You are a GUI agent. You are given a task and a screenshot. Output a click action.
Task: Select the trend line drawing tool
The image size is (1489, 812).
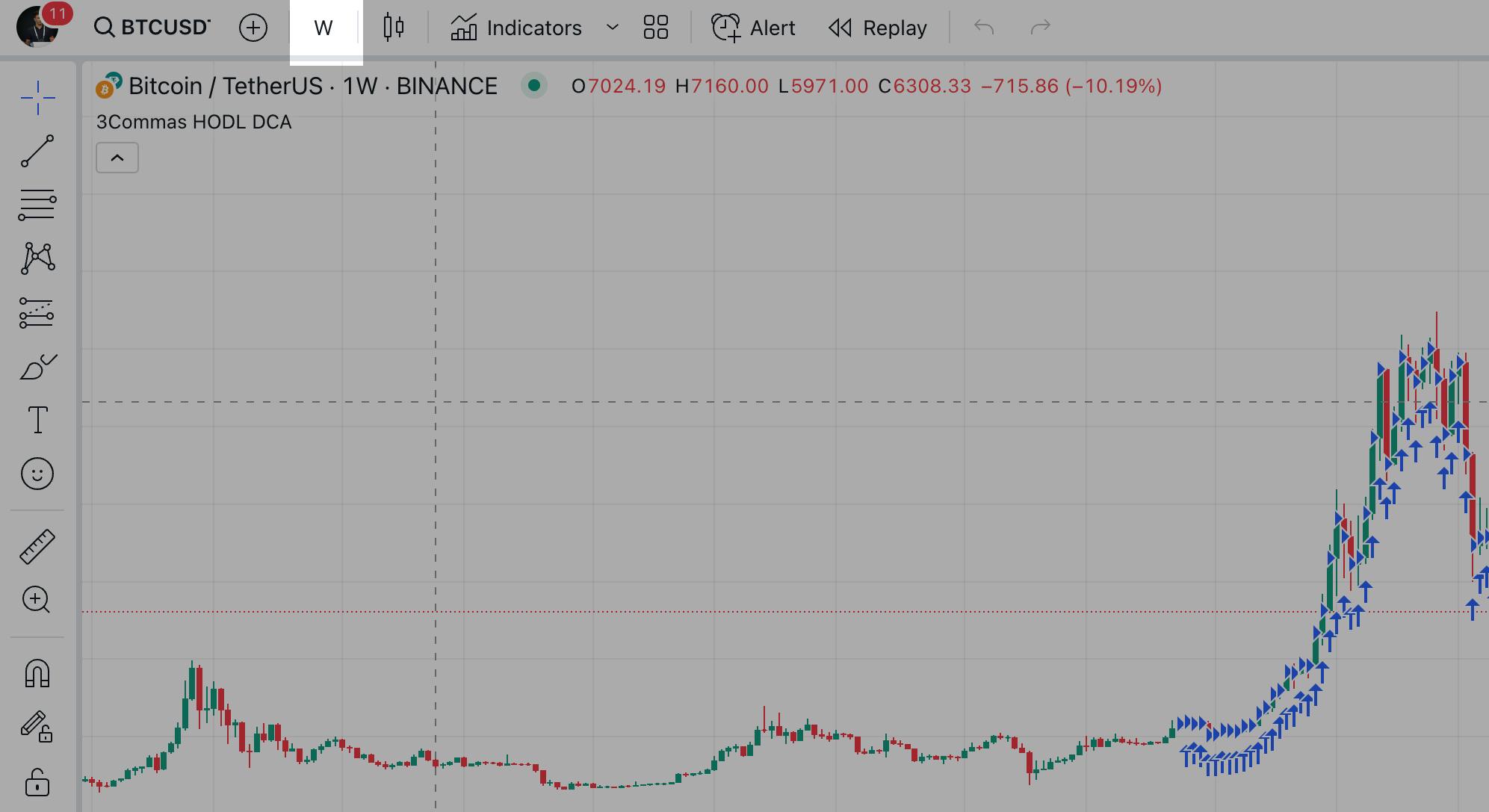(37, 151)
